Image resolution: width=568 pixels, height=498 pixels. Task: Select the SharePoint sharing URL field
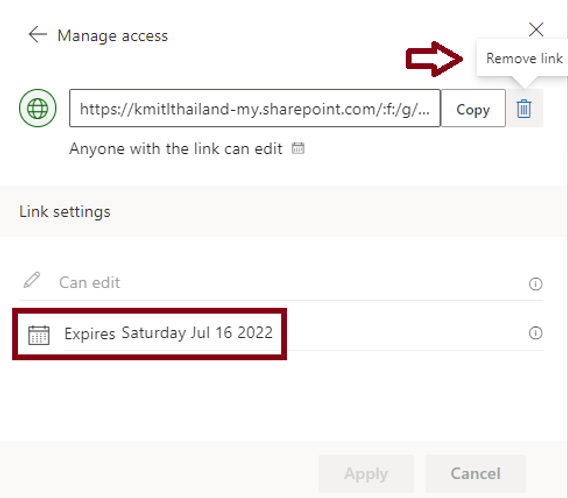(x=255, y=108)
